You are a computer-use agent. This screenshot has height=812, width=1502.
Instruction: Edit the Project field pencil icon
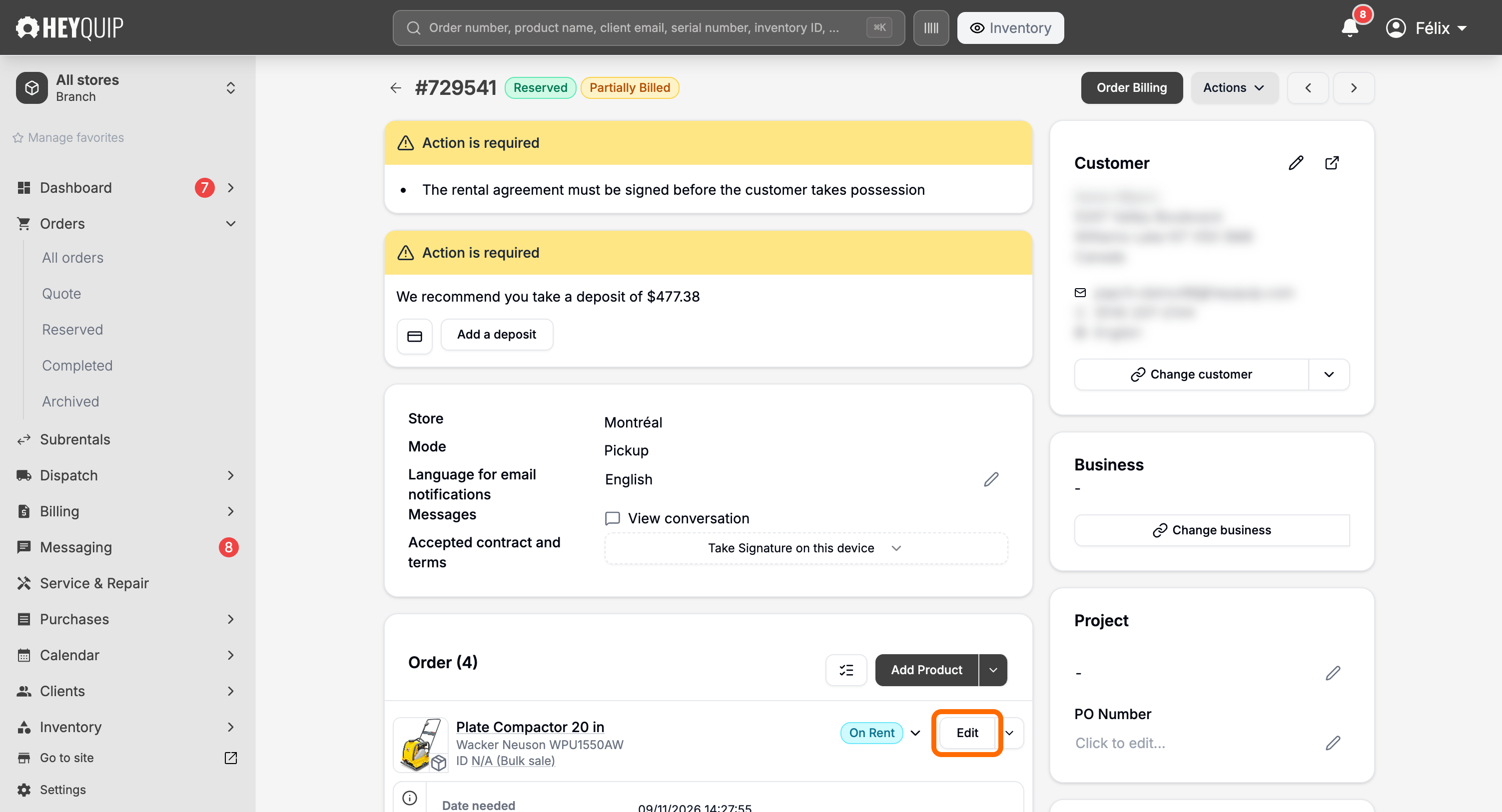(1333, 673)
